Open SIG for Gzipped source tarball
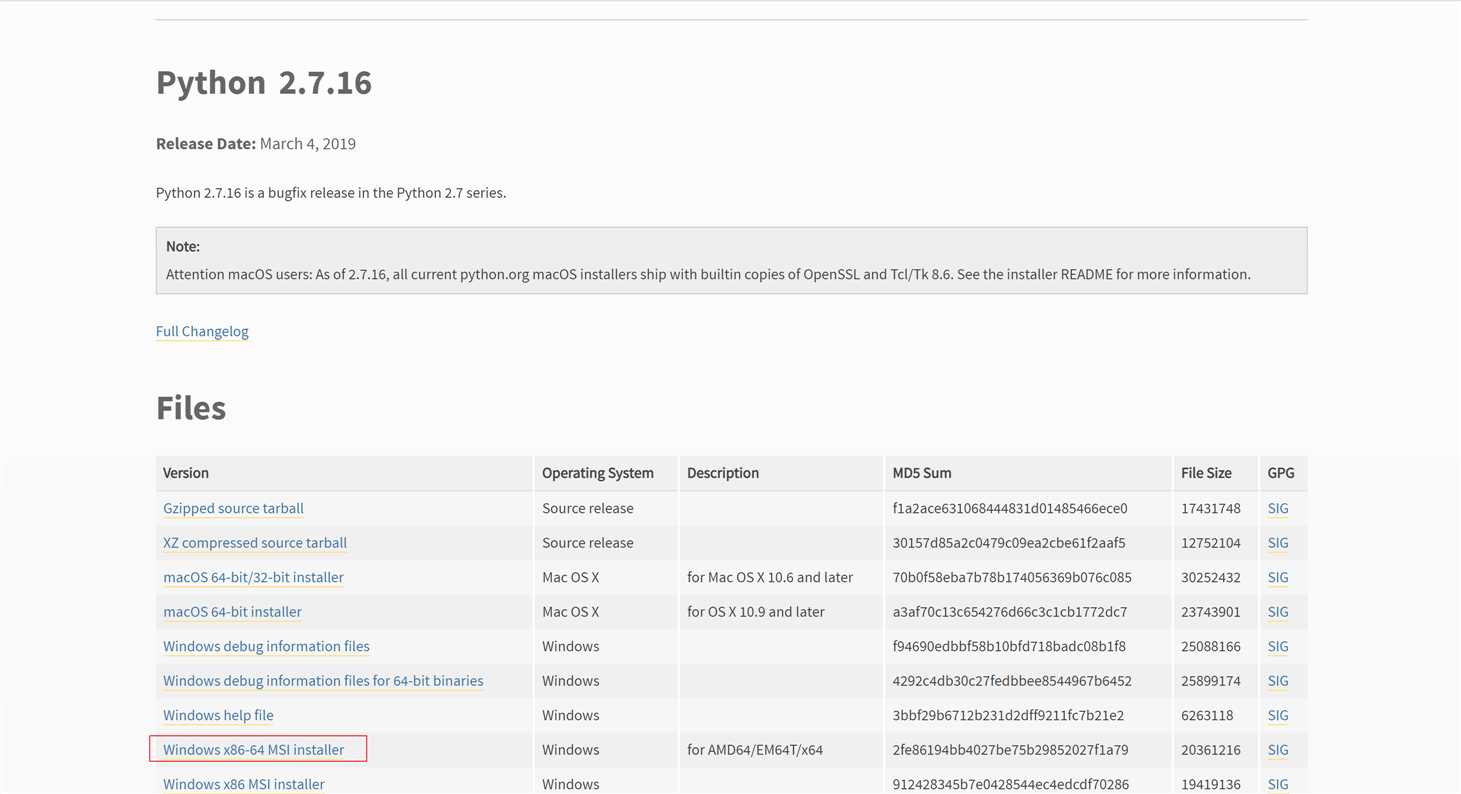The width and height of the screenshot is (1461, 794). [1278, 508]
